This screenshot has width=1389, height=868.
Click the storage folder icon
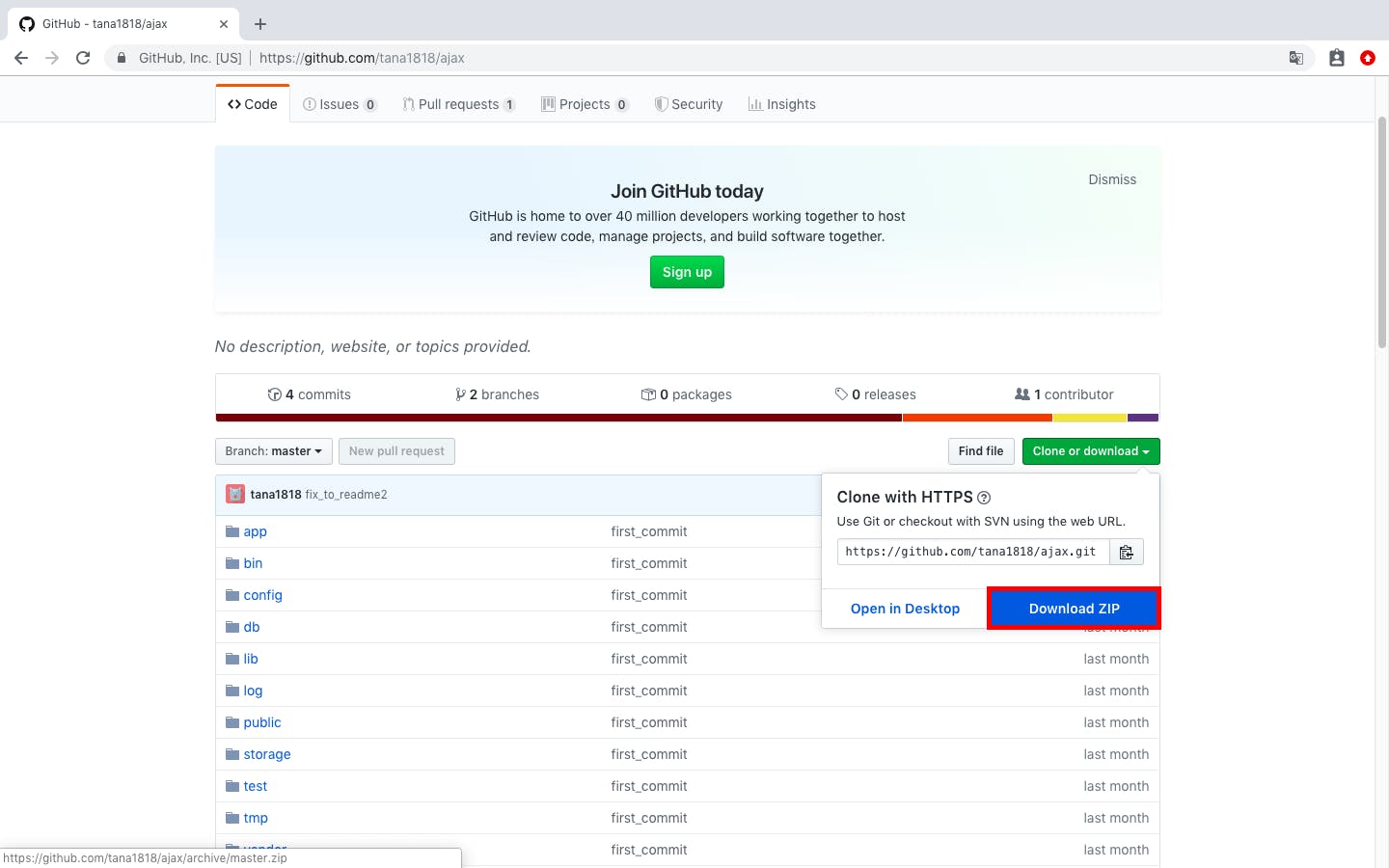[x=232, y=754]
